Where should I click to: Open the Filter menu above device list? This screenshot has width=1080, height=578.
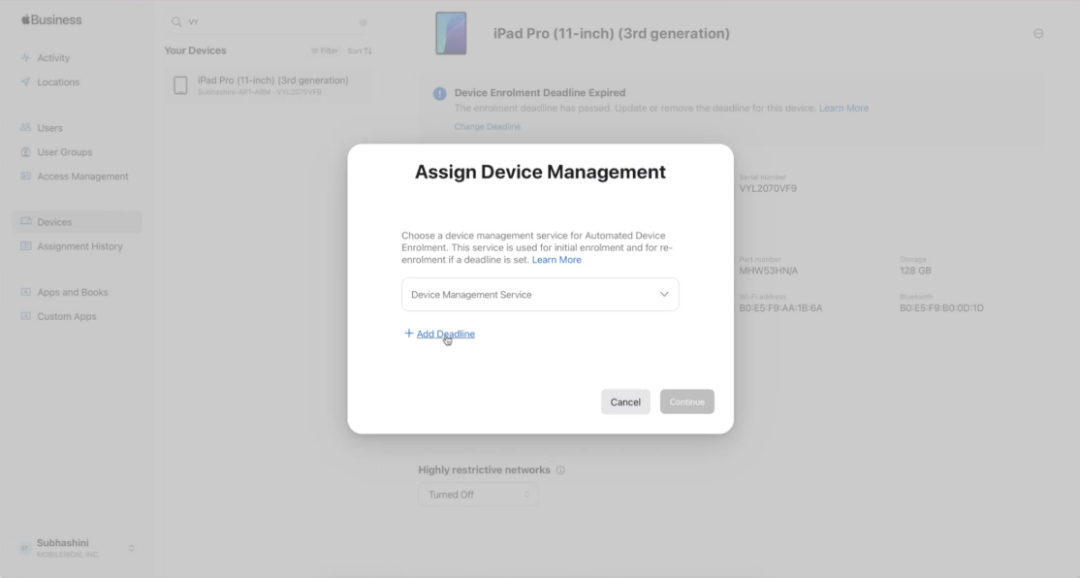[x=327, y=49]
